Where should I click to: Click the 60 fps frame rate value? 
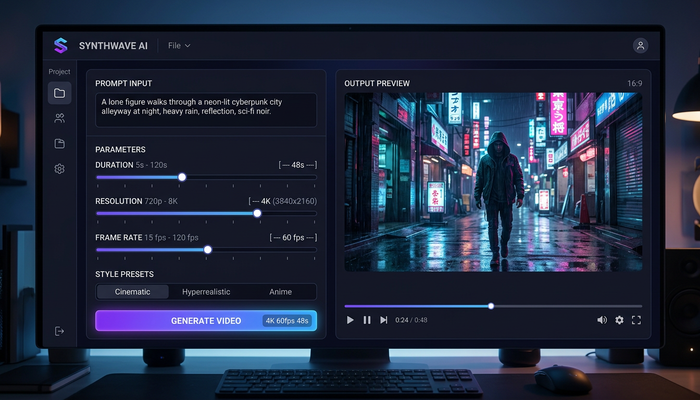293,238
